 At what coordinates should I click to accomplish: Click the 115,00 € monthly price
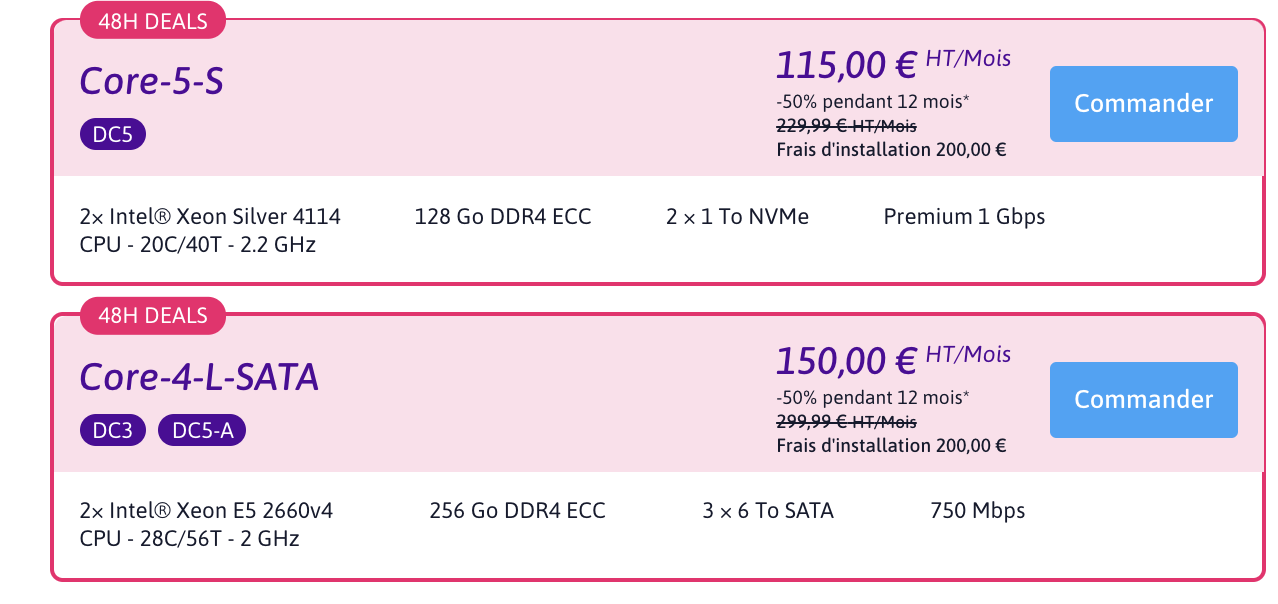tap(846, 65)
